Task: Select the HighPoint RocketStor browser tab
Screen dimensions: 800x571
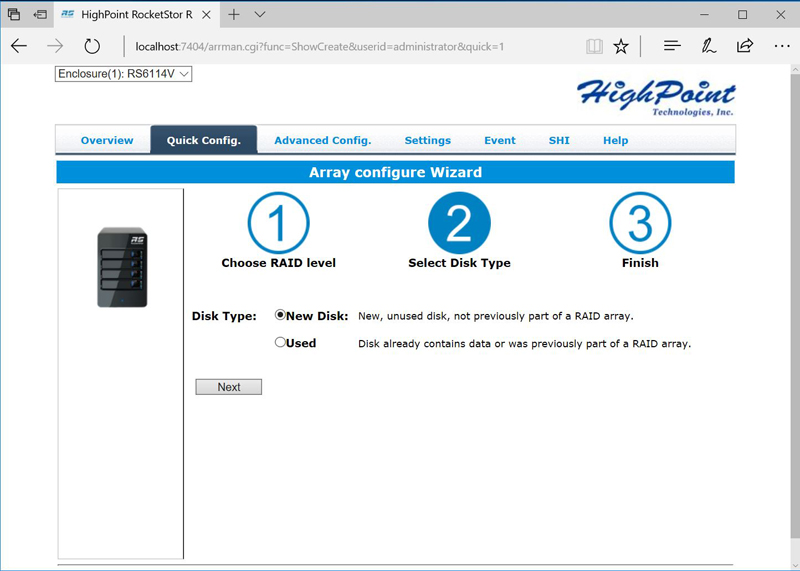Action: point(135,14)
